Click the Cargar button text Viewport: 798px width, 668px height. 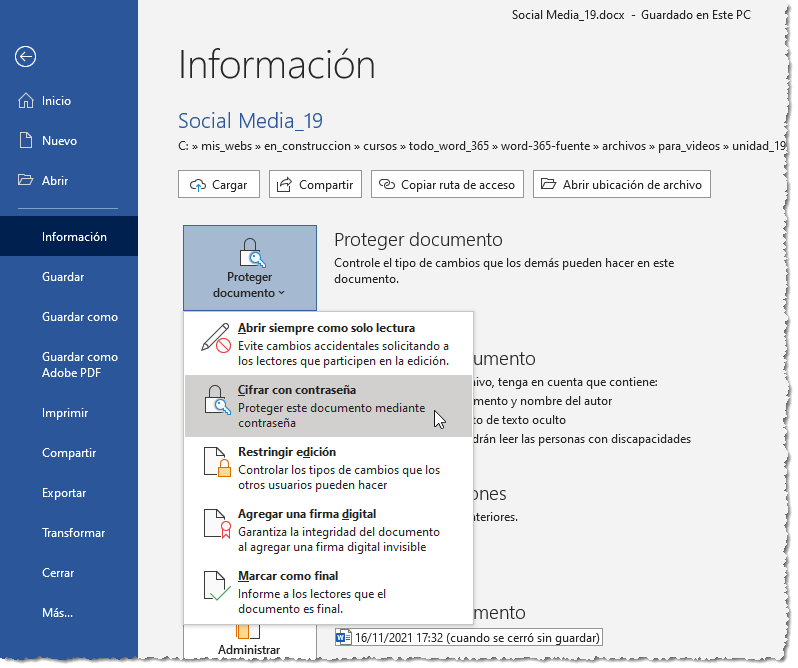pyautogui.click(x=230, y=185)
